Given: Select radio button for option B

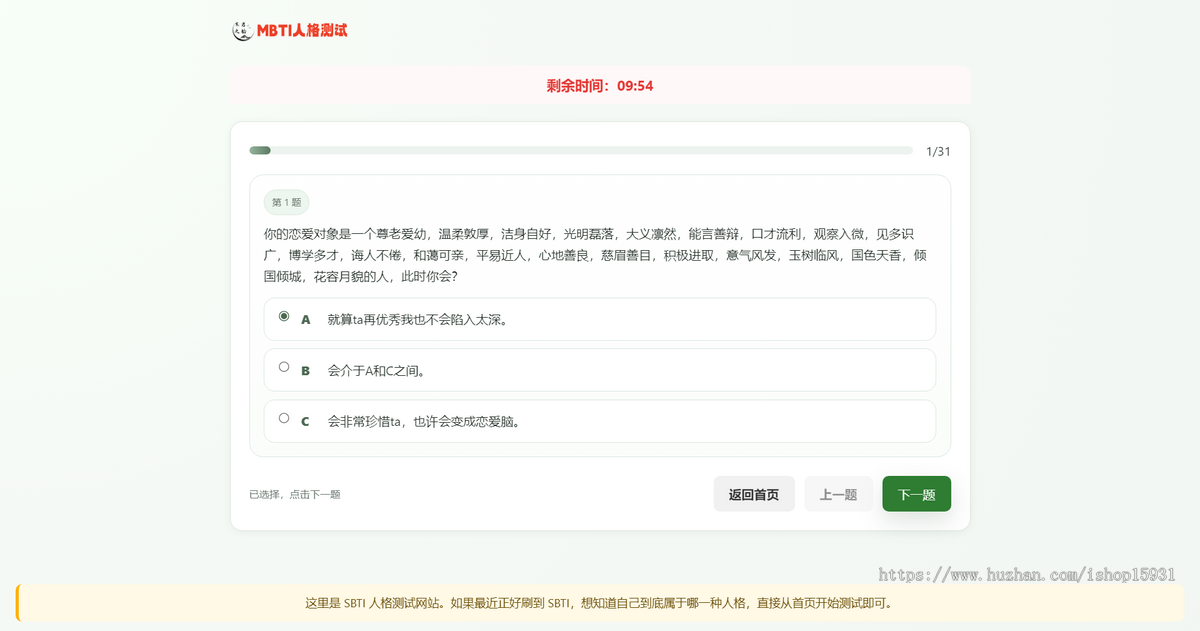Looking at the screenshot, I should (284, 367).
